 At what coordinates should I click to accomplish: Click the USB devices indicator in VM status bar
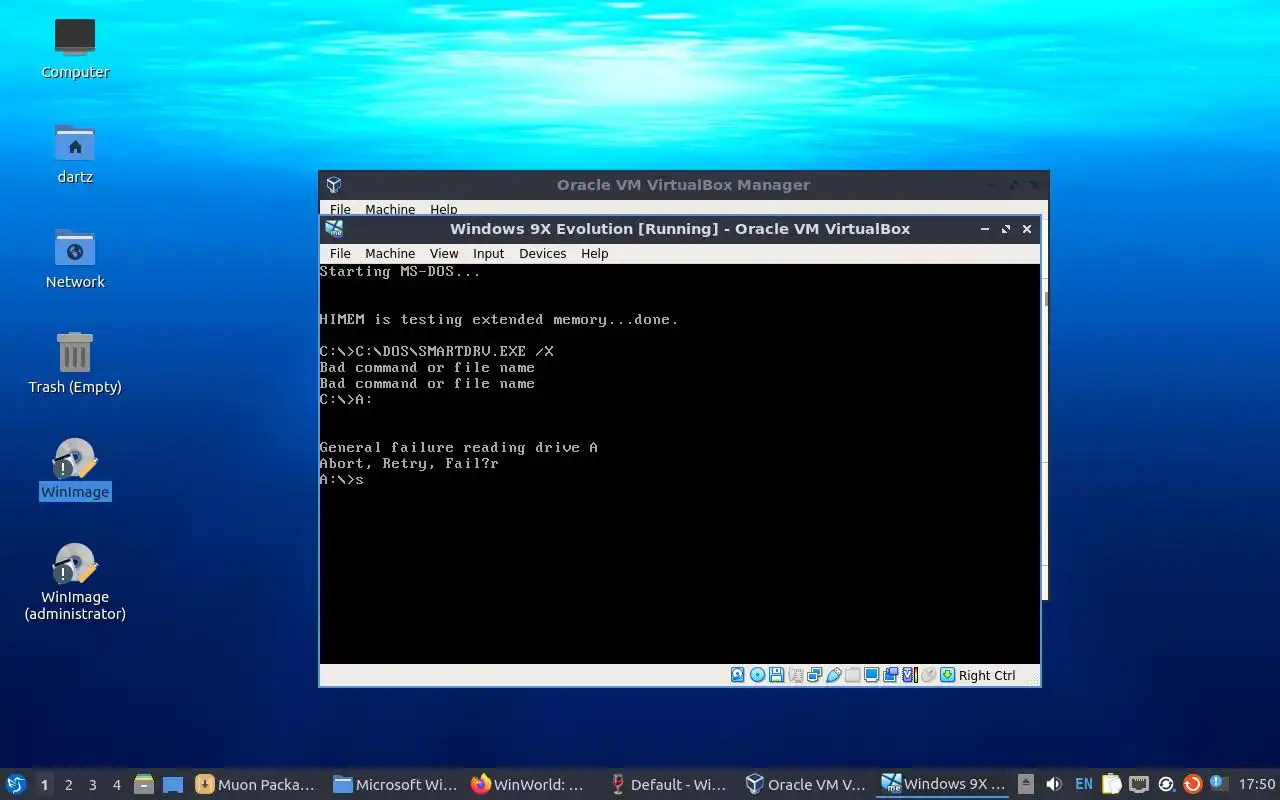(x=834, y=675)
